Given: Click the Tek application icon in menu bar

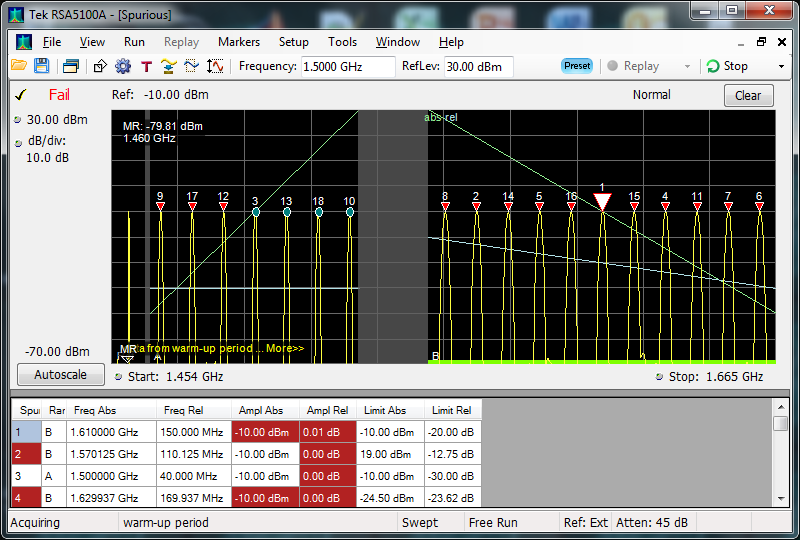Looking at the screenshot, I should (22, 42).
